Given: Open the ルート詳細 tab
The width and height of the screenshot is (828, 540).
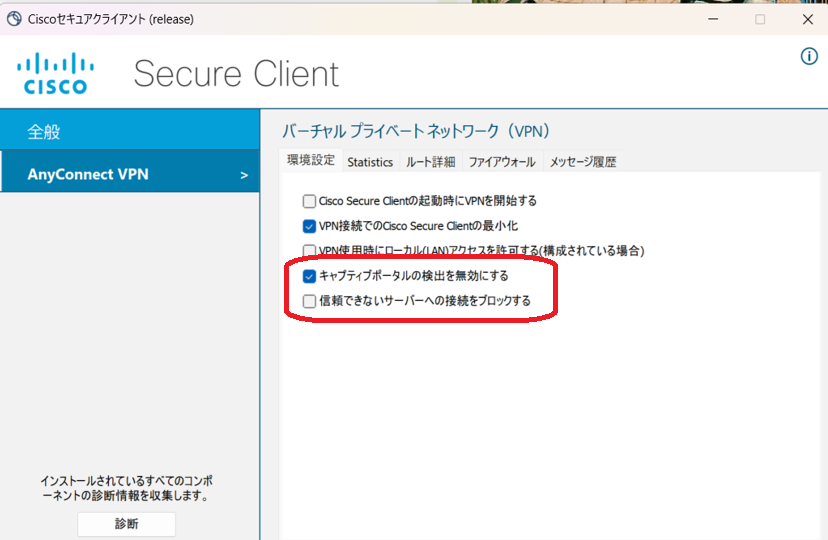Looking at the screenshot, I should [430, 162].
